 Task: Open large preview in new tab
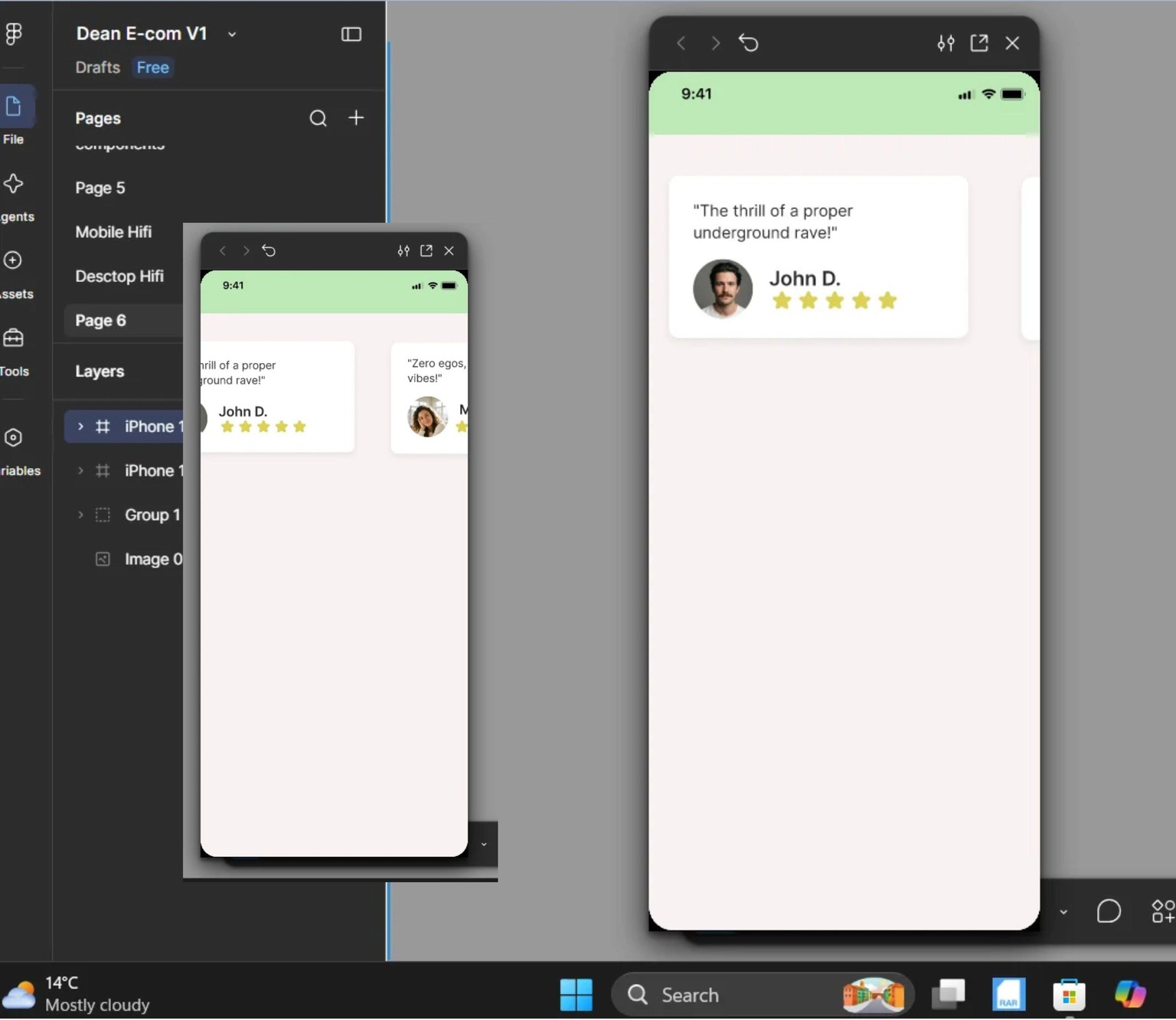click(x=979, y=43)
